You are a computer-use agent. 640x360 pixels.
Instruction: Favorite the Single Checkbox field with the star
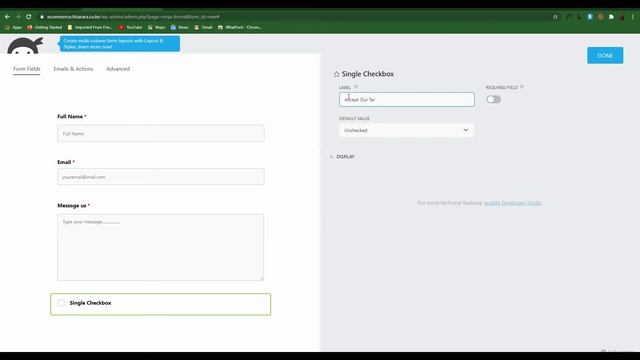pyautogui.click(x=336, y=74)
